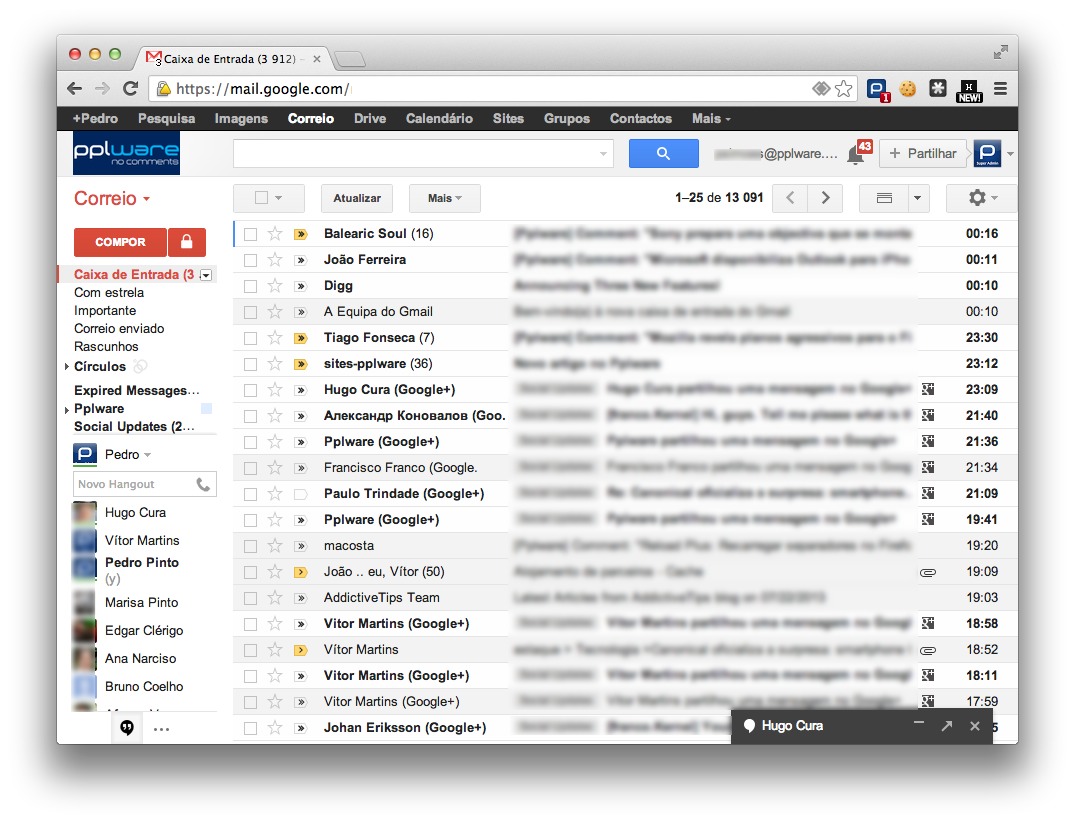Click the Pplware label color square
This screenshot has width=1075, height=823.
click(206, 409)
